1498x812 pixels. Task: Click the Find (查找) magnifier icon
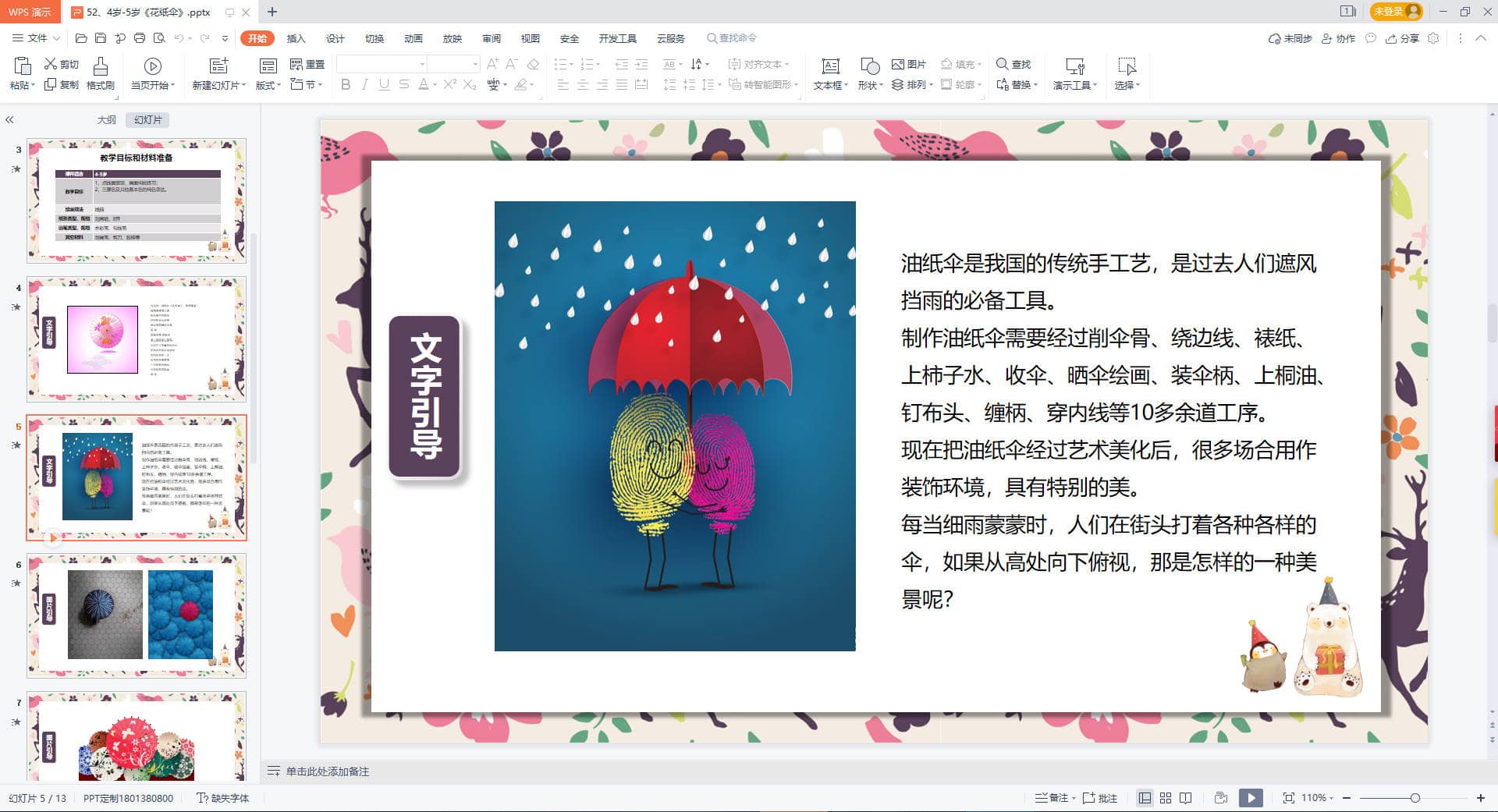1003,64
